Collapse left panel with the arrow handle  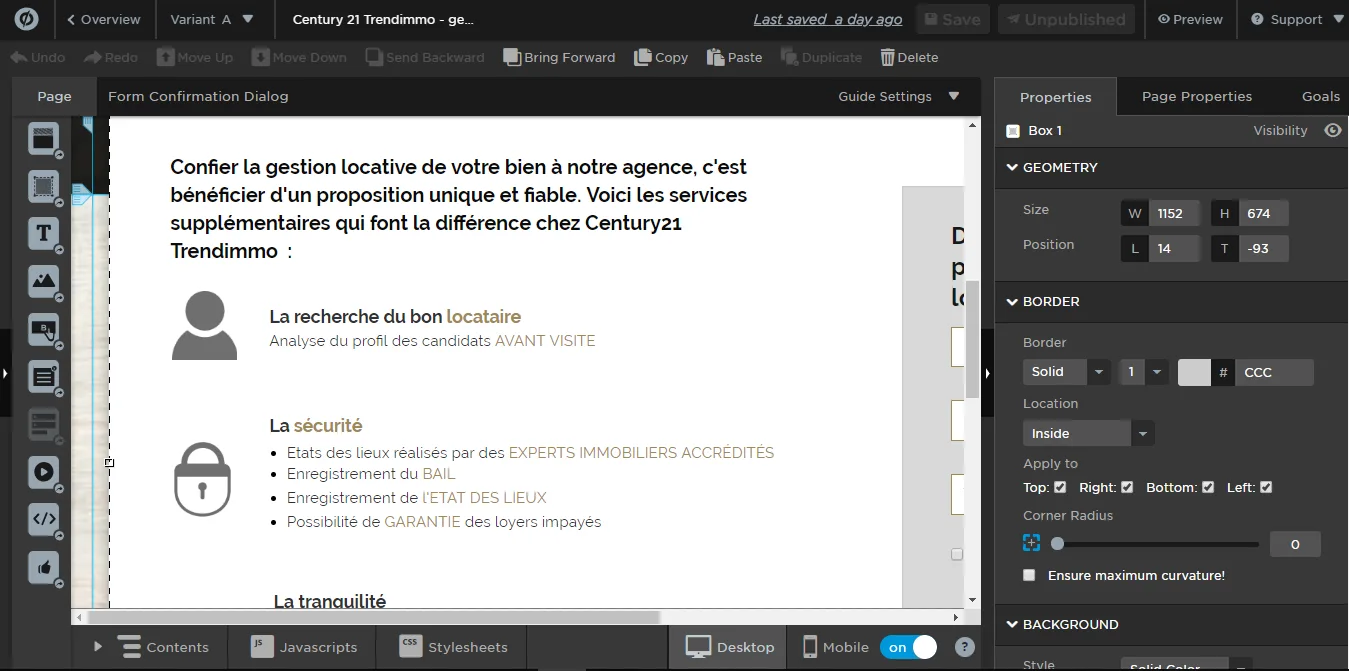[5, 373]
